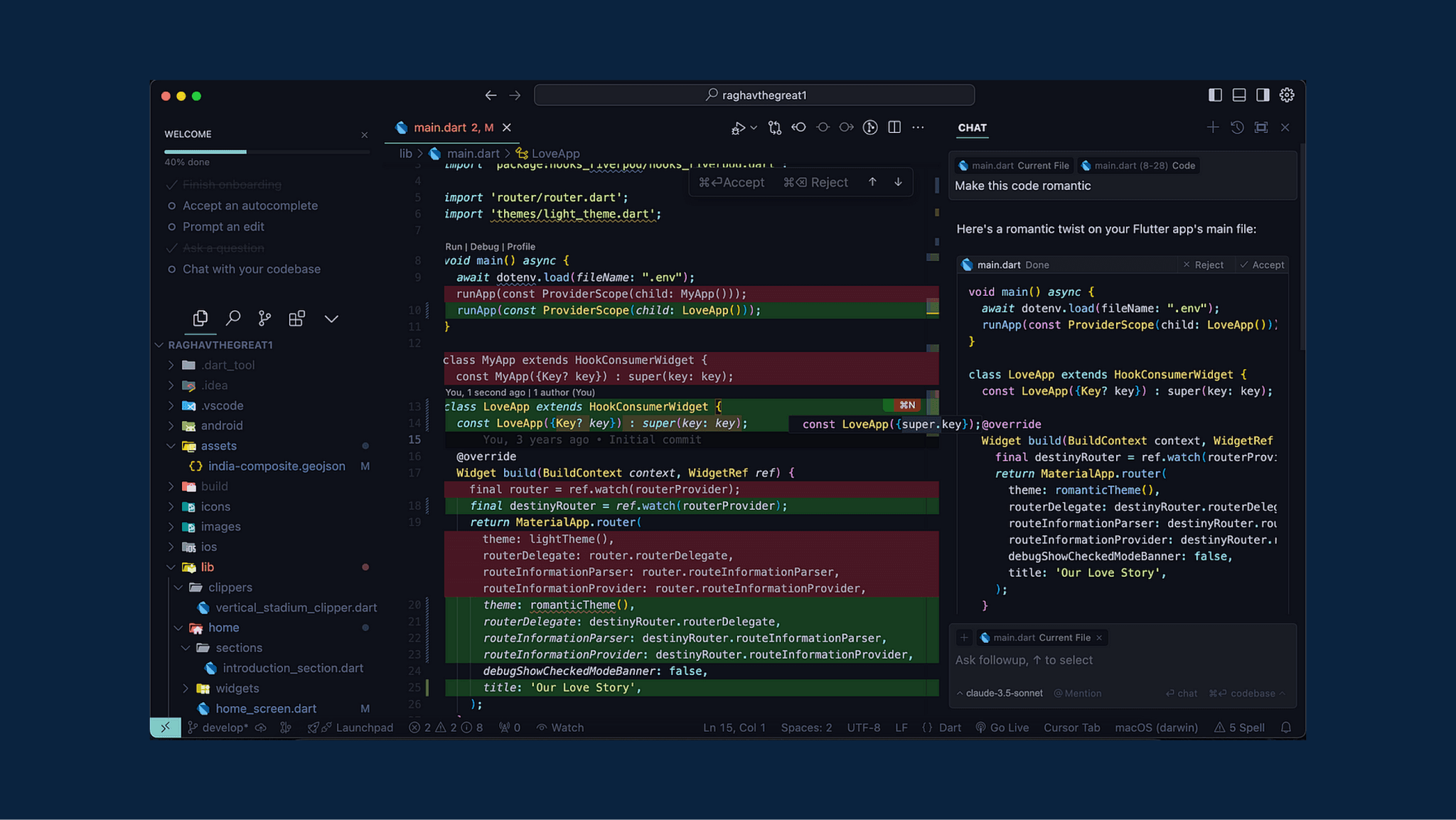Open the Extensions view icon

click(x=296, y=319)
